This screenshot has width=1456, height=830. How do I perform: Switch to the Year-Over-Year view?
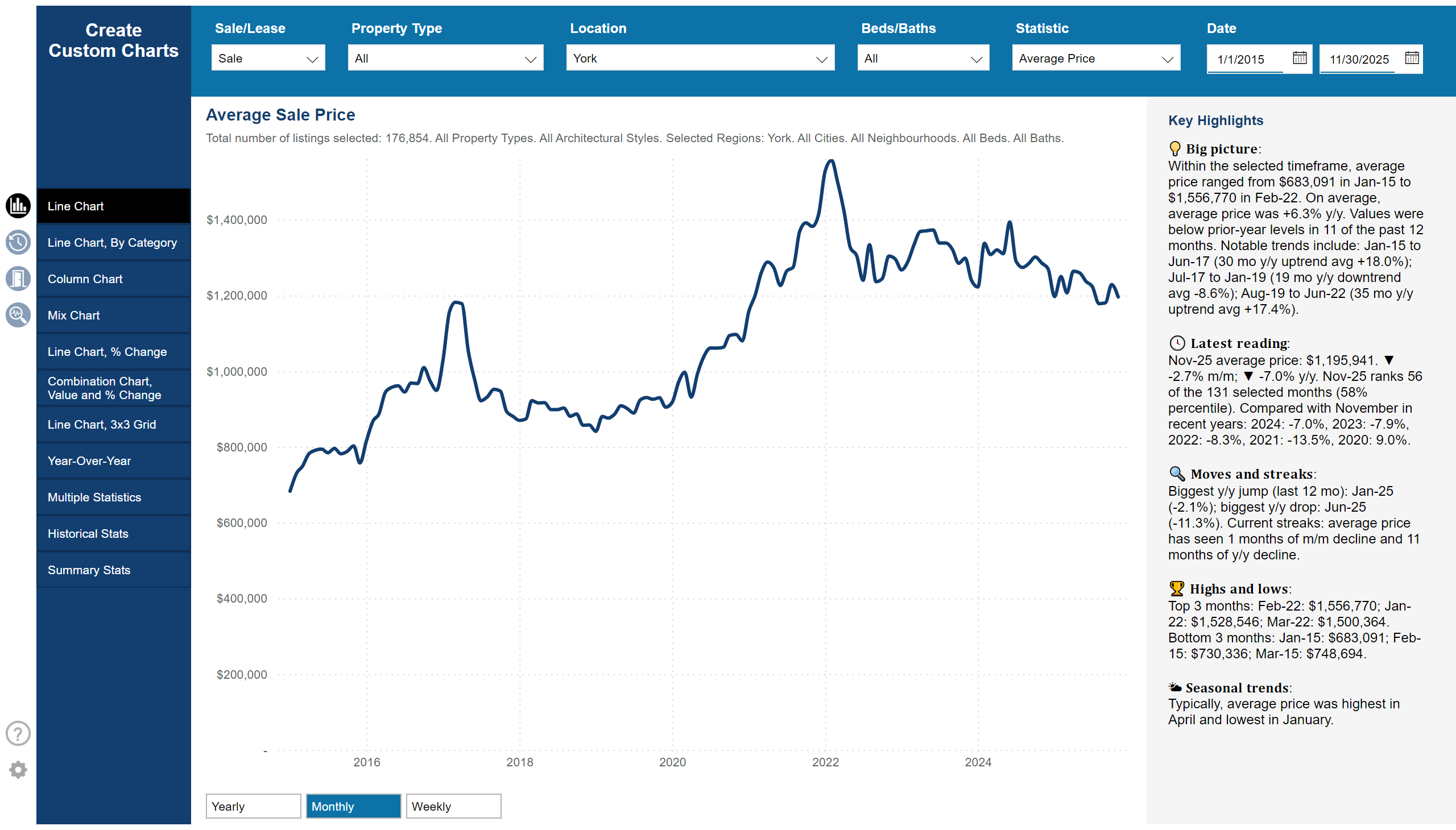click(114, 460)
